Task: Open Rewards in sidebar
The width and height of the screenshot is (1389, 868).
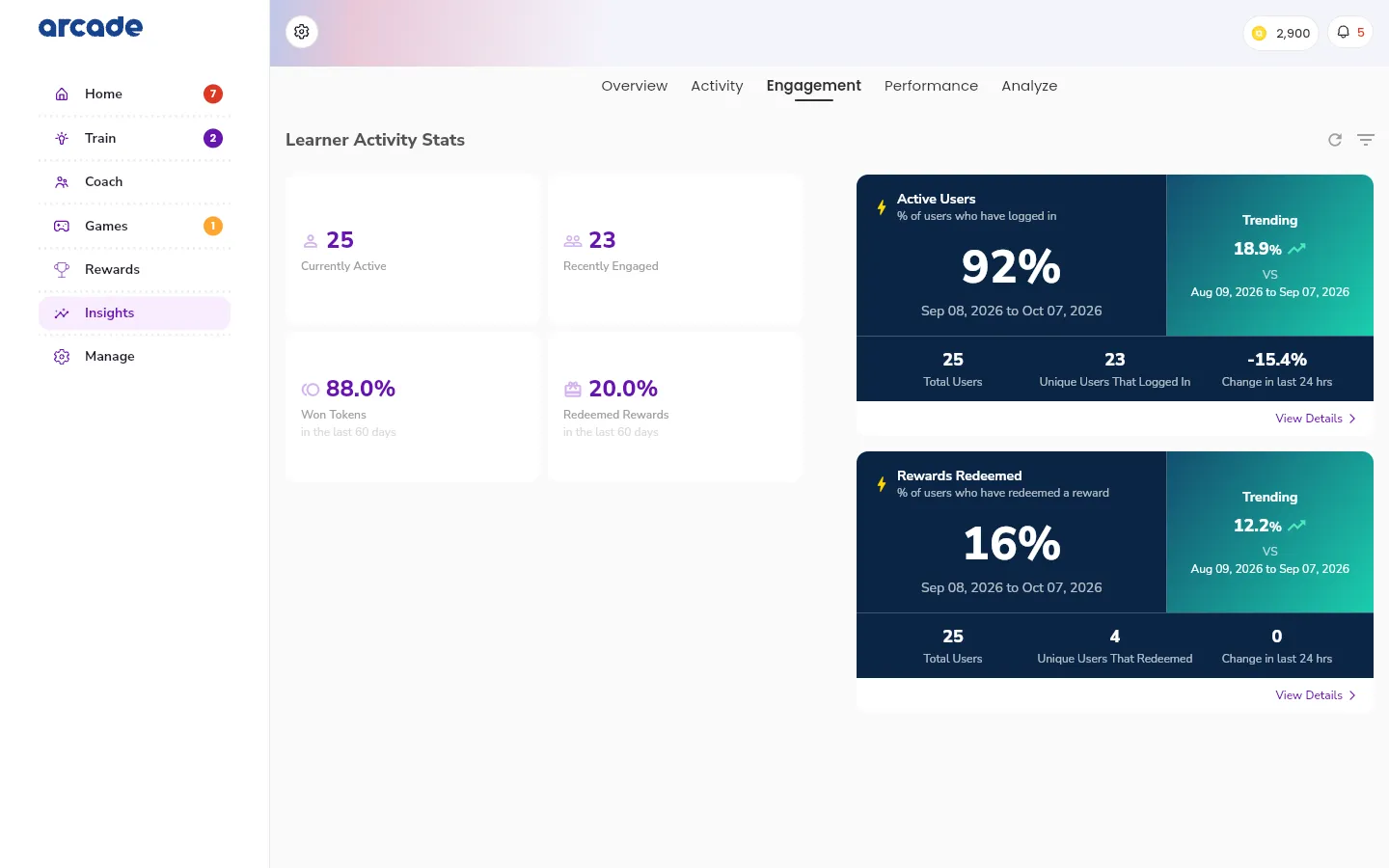Action: (x=135, y=269)
